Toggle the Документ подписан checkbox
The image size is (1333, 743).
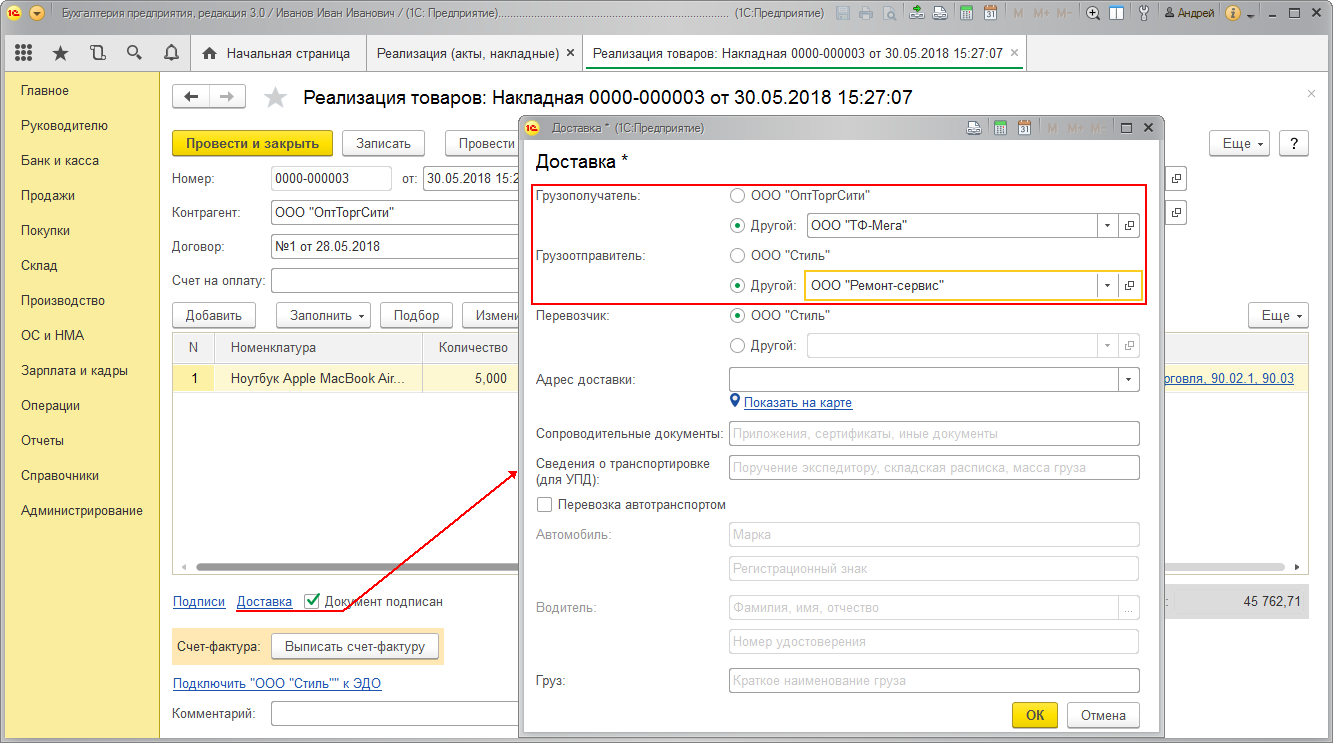(312, 601)
